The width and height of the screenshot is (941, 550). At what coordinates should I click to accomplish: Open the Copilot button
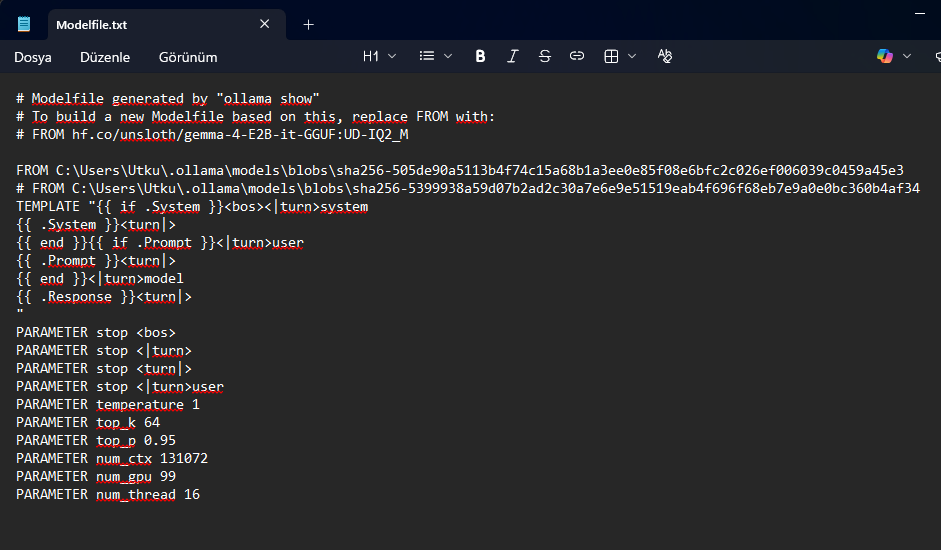pyautogui.click(x=885, y=56)
